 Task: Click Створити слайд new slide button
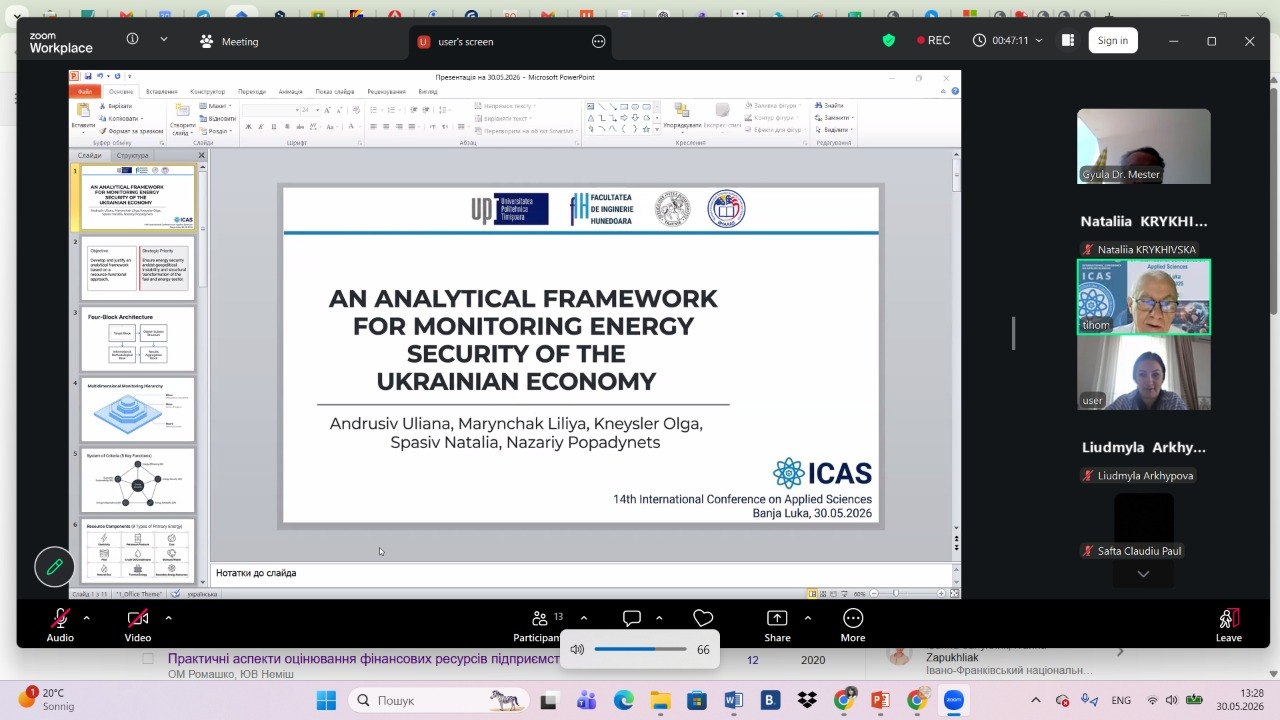181,119
